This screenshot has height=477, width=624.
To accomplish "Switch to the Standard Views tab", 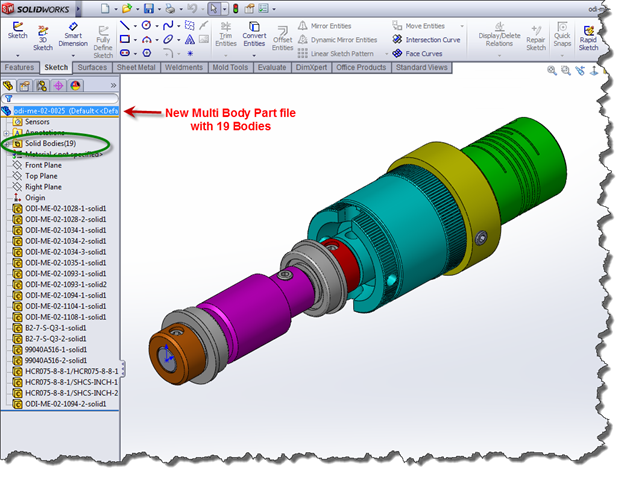I will [422, 67].
